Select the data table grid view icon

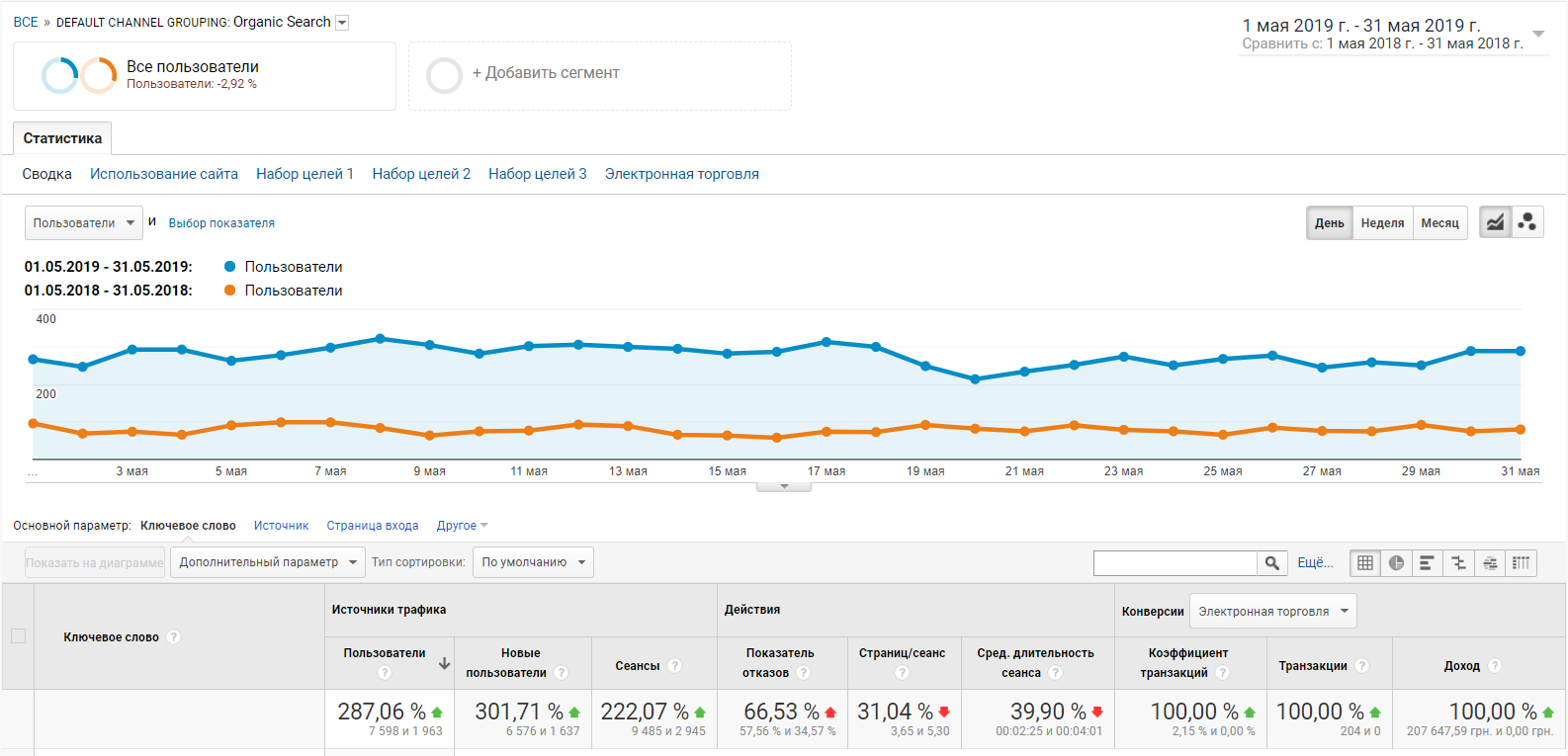tap(1365, 563)
